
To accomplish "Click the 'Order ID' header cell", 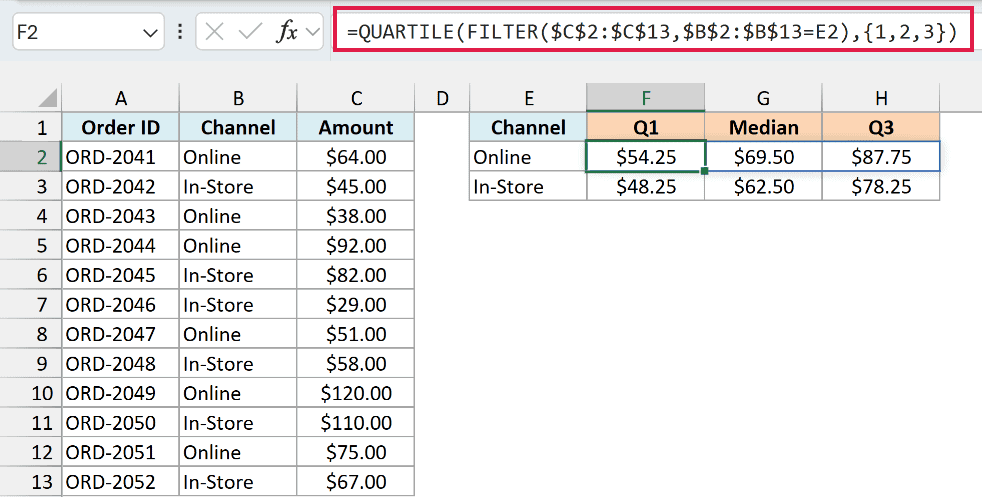I will pos(120,128).
